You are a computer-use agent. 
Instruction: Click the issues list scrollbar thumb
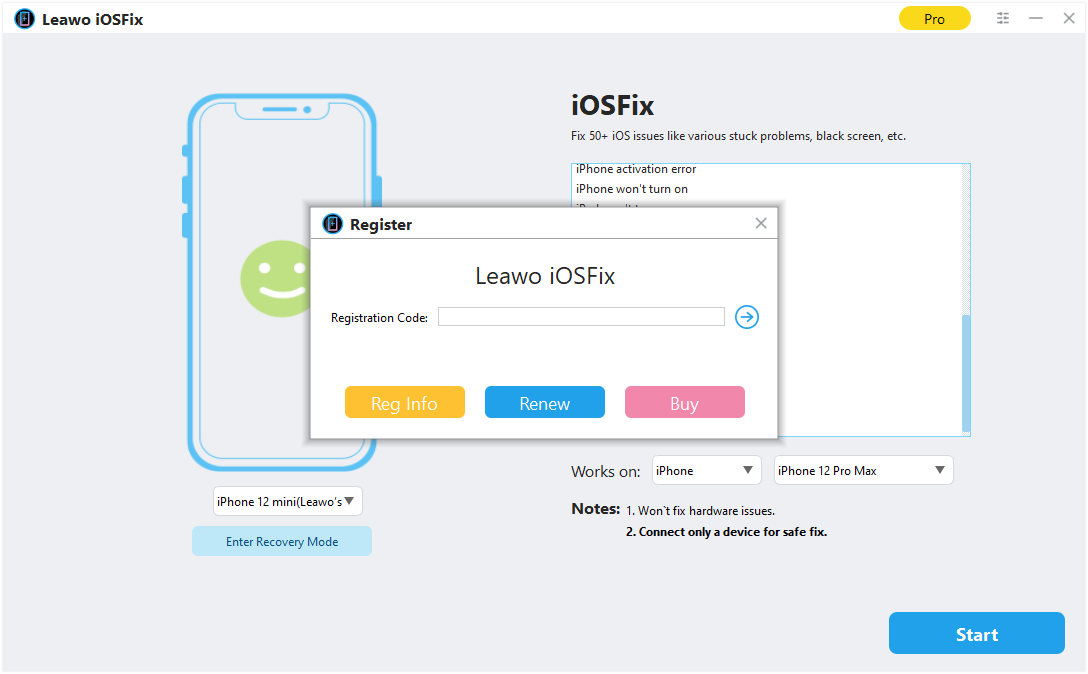(966, 373)
